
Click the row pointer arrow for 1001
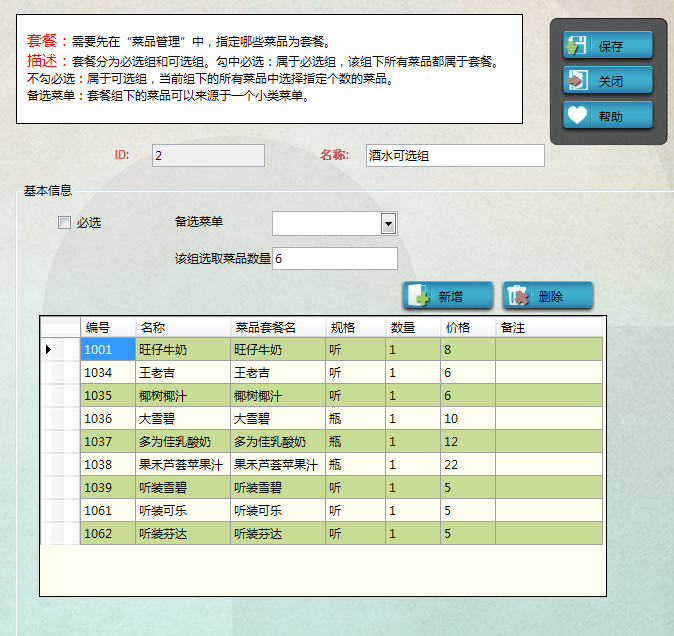click(x=49, y=349)
